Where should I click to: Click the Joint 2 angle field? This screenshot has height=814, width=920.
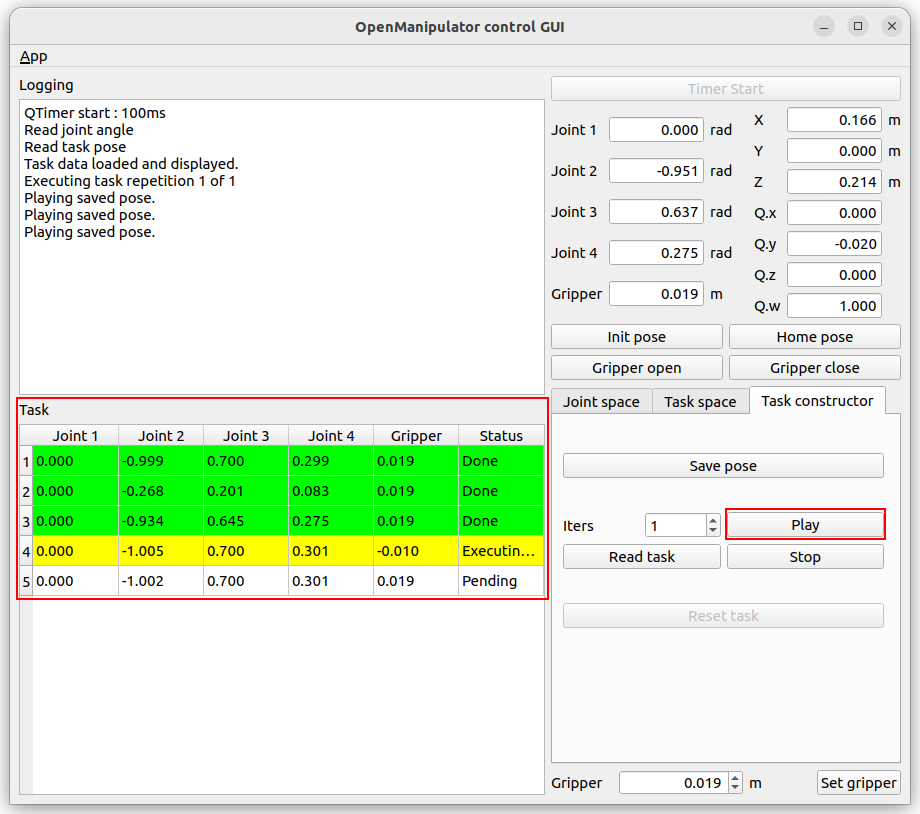click(x=656, y=171)
